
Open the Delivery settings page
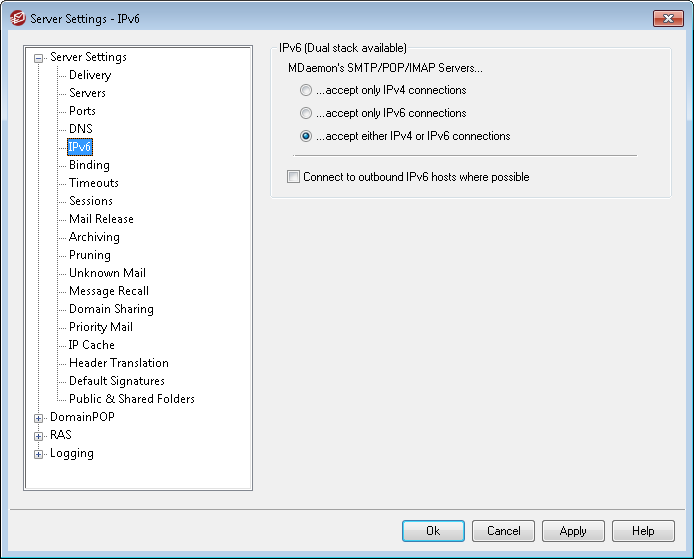[90, 75]
